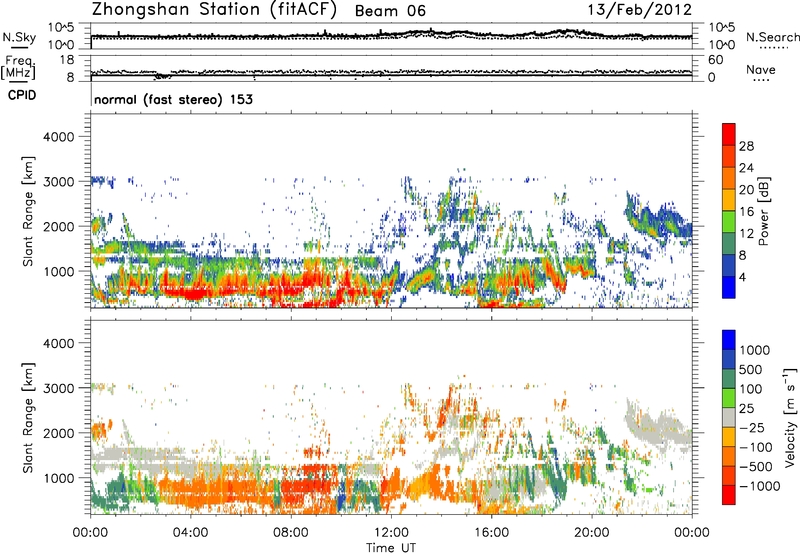Click the Nave legend label

tap(761, 70)
